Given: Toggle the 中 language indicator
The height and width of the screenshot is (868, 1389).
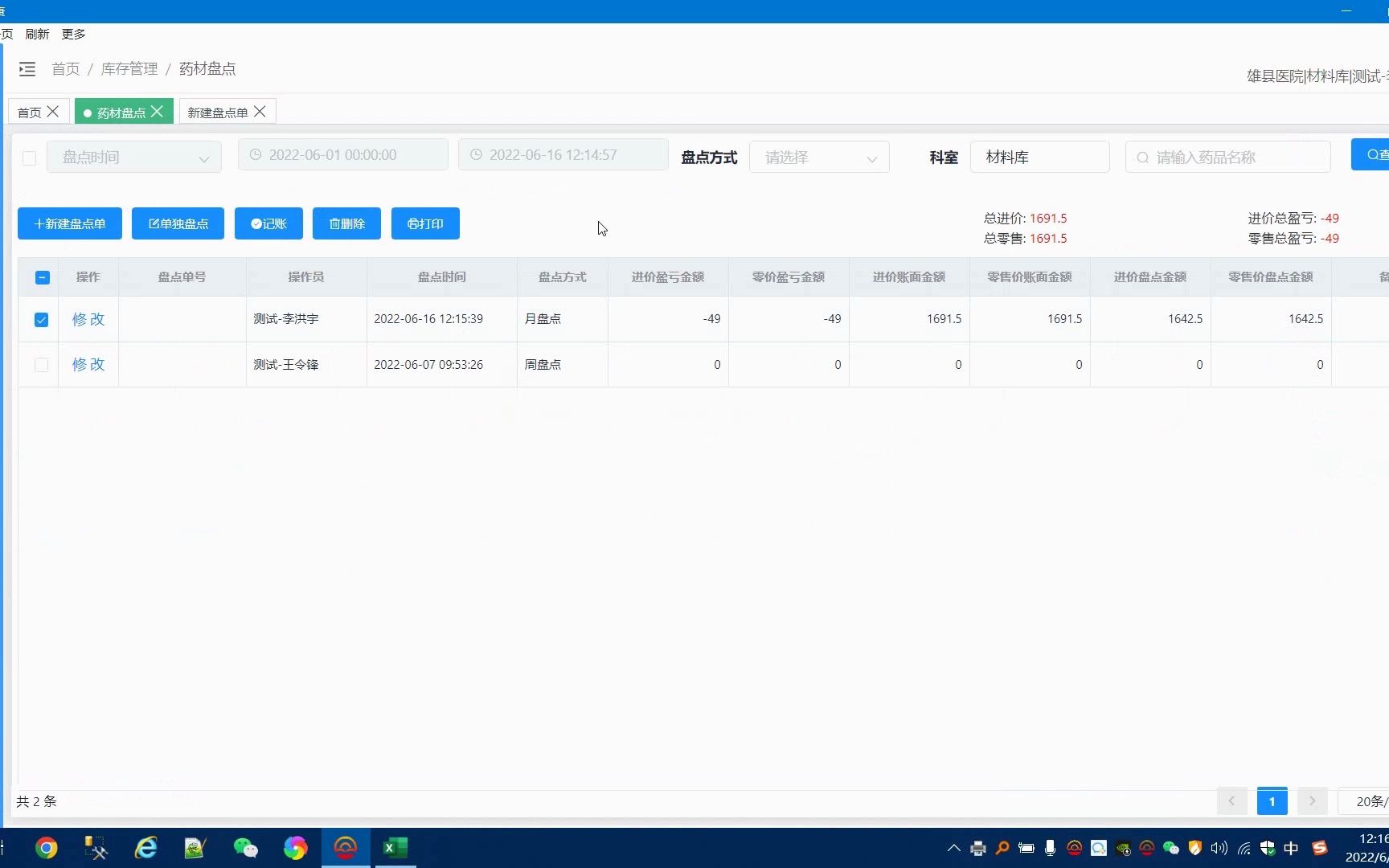Looking at the screenshot, I should click(x=1291, y=848).
